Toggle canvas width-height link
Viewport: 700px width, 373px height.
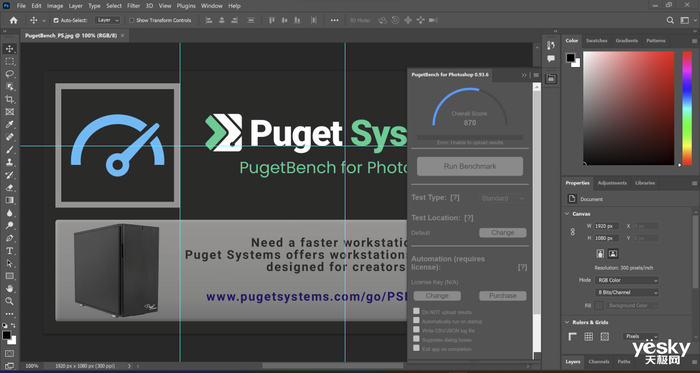tap(573, 232)
